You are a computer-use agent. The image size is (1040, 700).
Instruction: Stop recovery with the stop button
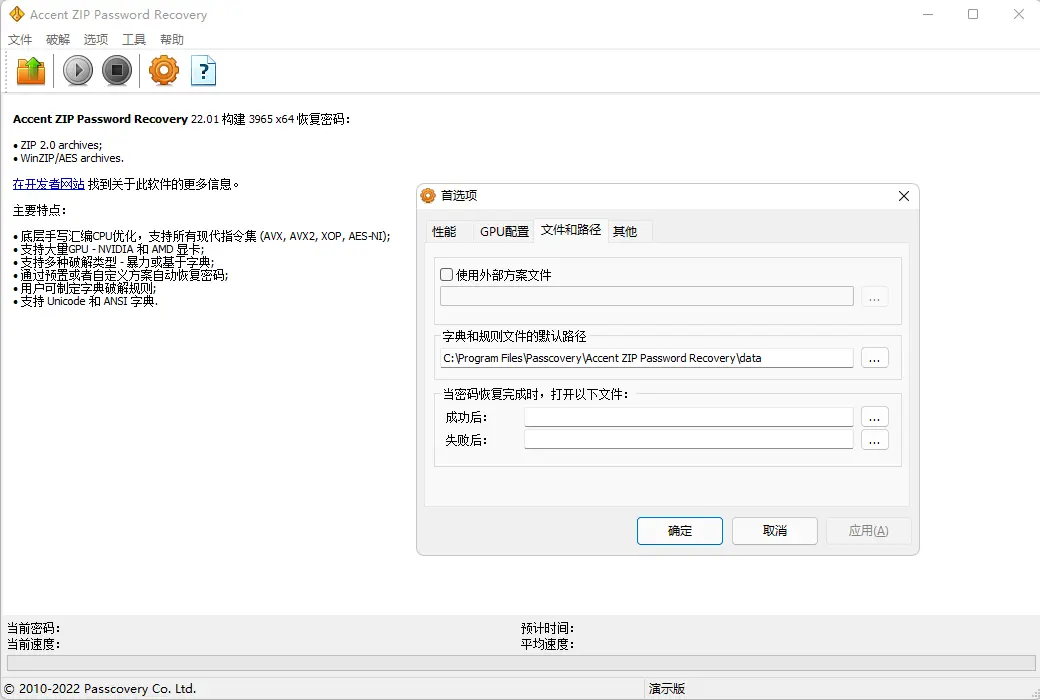tap(117, 70)
